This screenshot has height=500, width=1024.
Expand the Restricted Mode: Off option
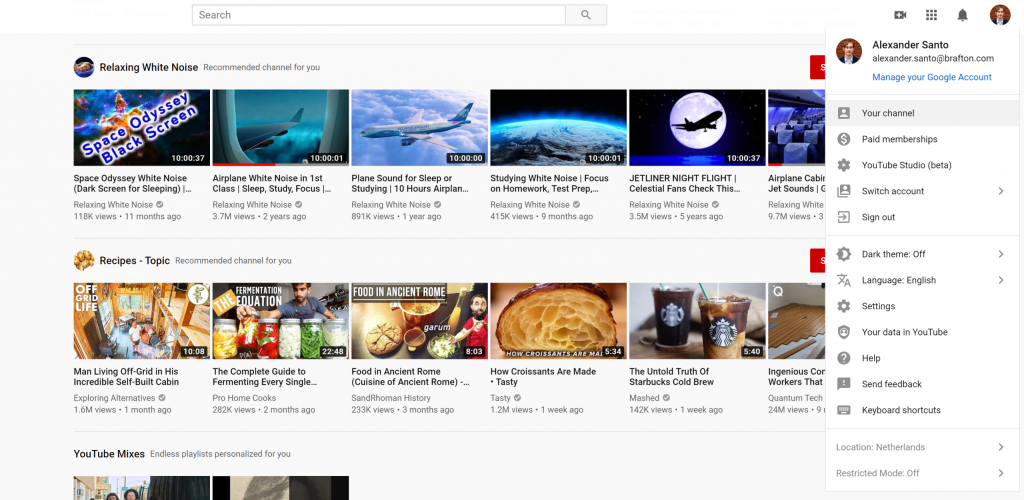[x=1000, y=473]
